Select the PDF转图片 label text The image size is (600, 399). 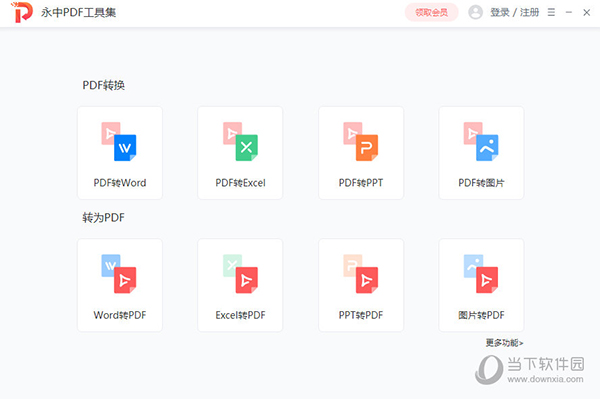[x=481, y=183]
